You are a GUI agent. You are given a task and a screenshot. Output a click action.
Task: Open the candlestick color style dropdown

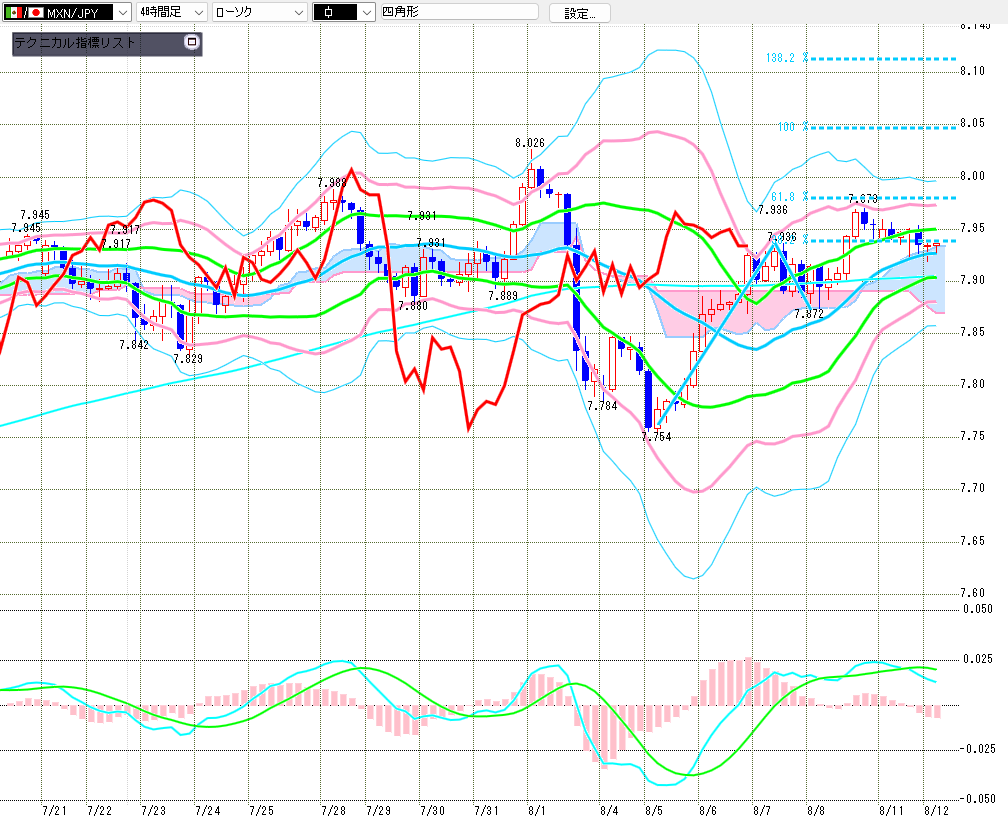[x=344, y=12]
